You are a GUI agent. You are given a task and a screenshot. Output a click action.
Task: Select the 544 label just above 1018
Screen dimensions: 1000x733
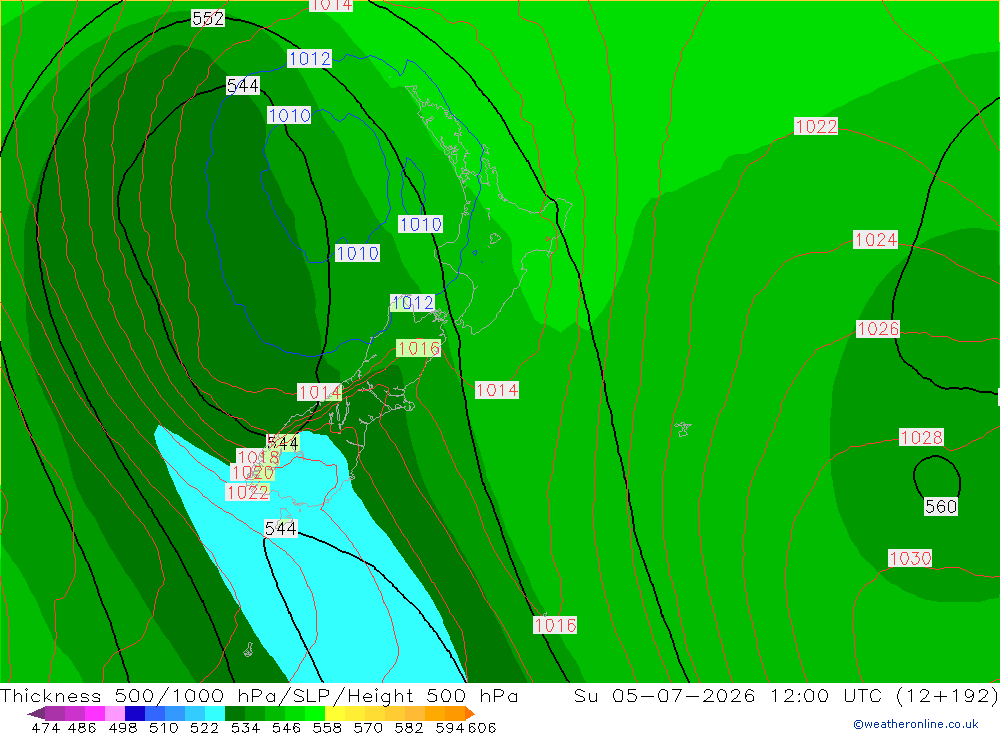[283, 443]
